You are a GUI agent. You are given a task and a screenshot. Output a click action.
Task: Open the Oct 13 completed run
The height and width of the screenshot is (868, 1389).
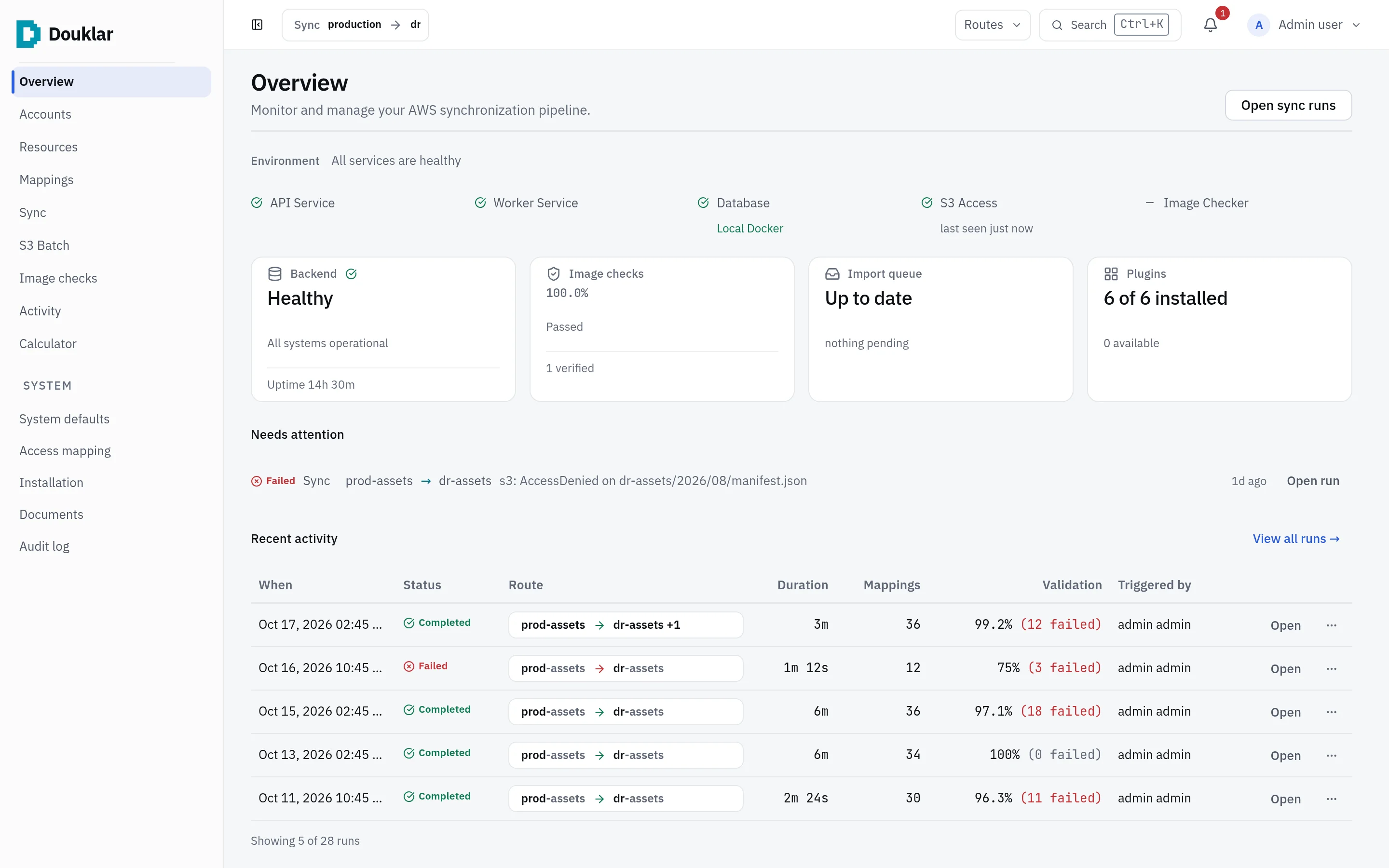[x=1285, y=756]
